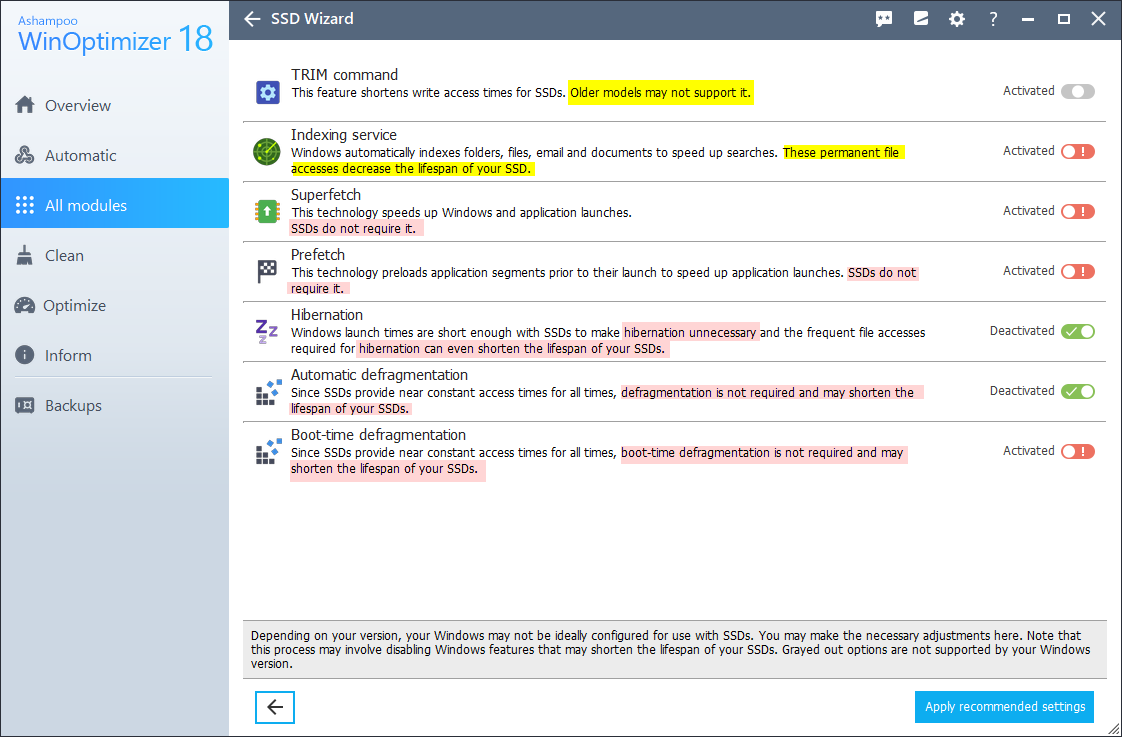
Task: Click the Boot-time defragmentation heading
Action: pos(378,435)
